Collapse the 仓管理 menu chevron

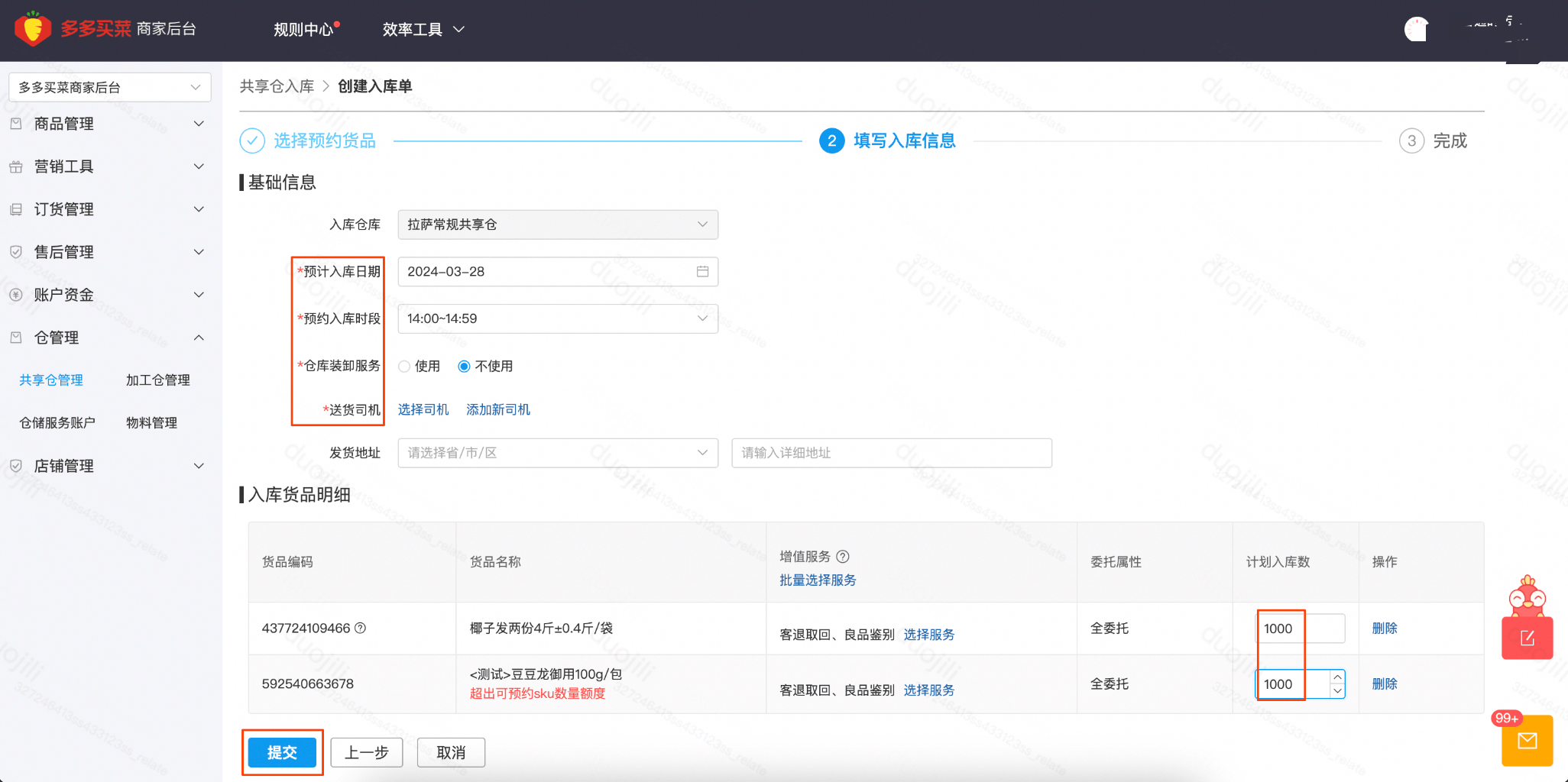coord(199,338)
